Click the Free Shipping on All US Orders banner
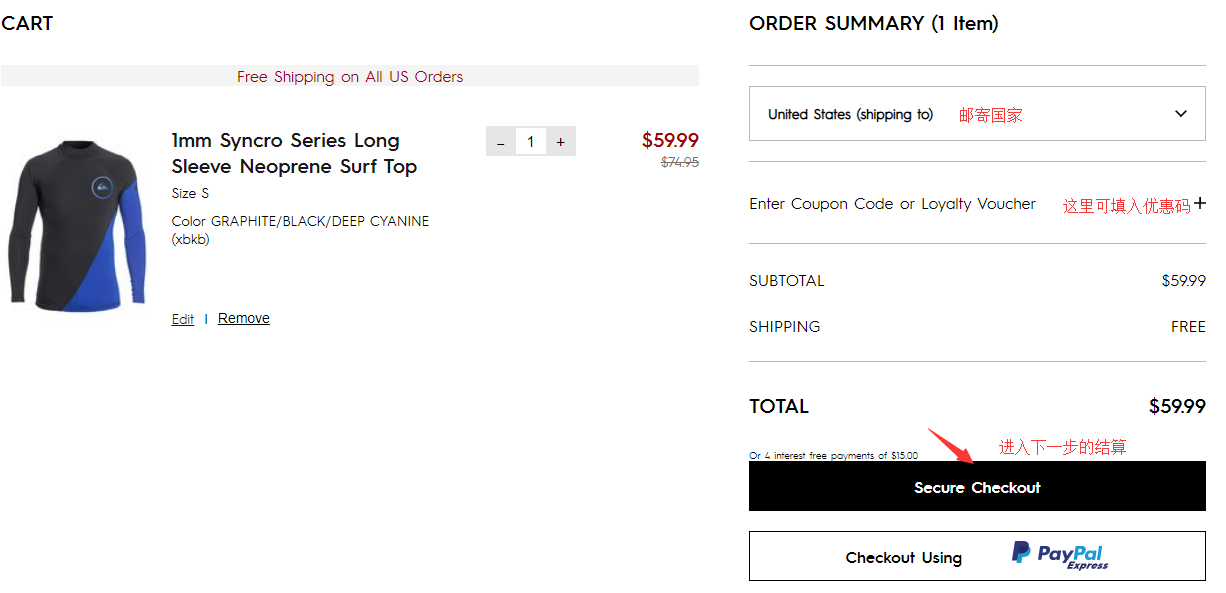This screenshot has height=593, width=1226. (350, 76)
